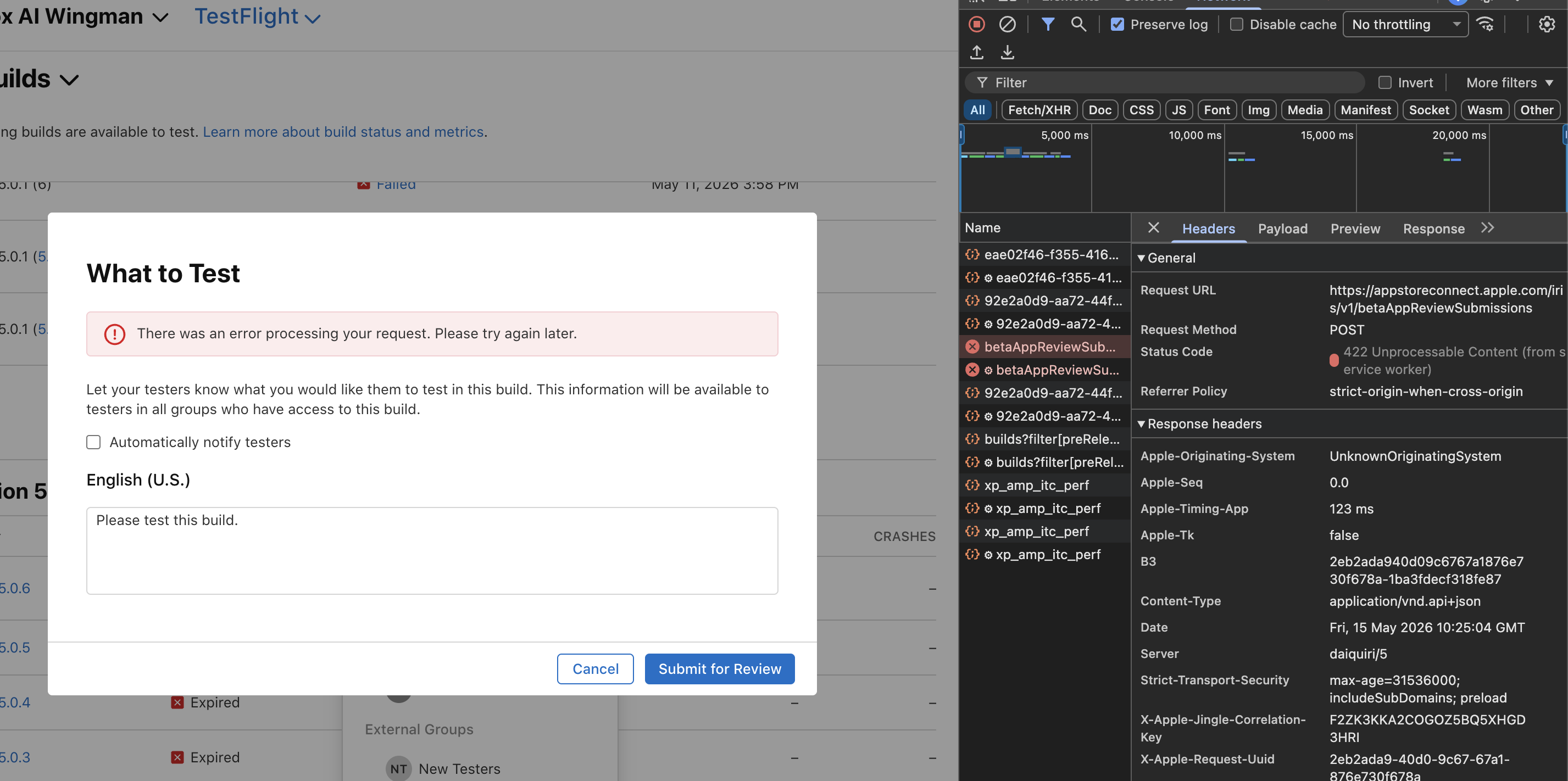Open network search magnifier
The width and height of the screenshot is (1568, 781).
(x=1078, y=24)
